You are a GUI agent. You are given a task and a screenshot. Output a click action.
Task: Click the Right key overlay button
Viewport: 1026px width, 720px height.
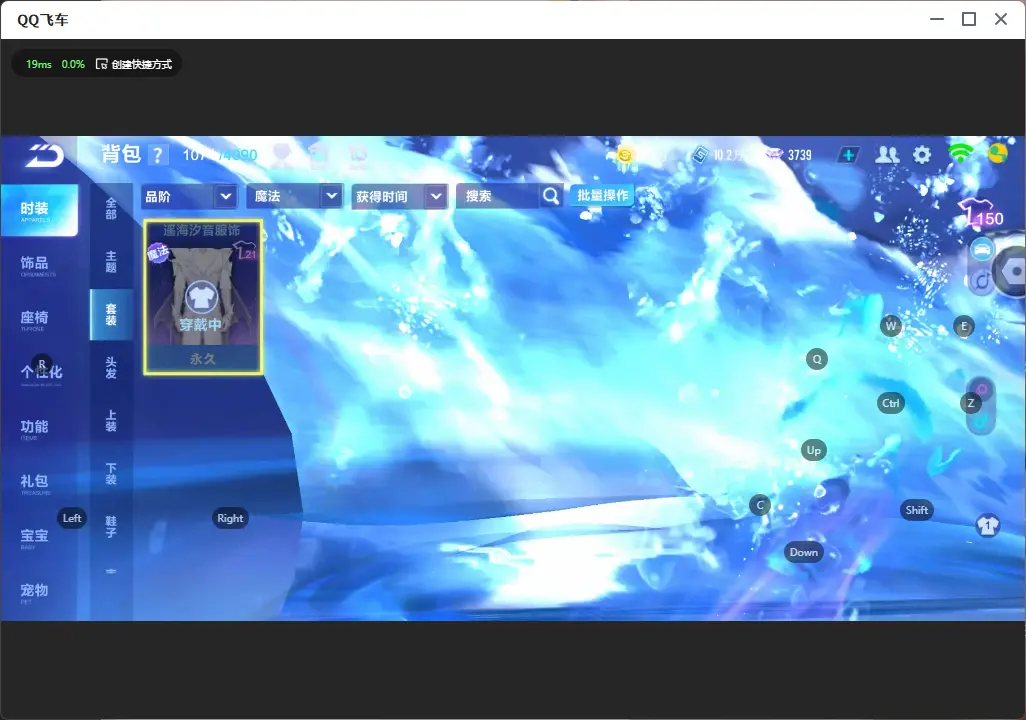click(x=230, y=518)
